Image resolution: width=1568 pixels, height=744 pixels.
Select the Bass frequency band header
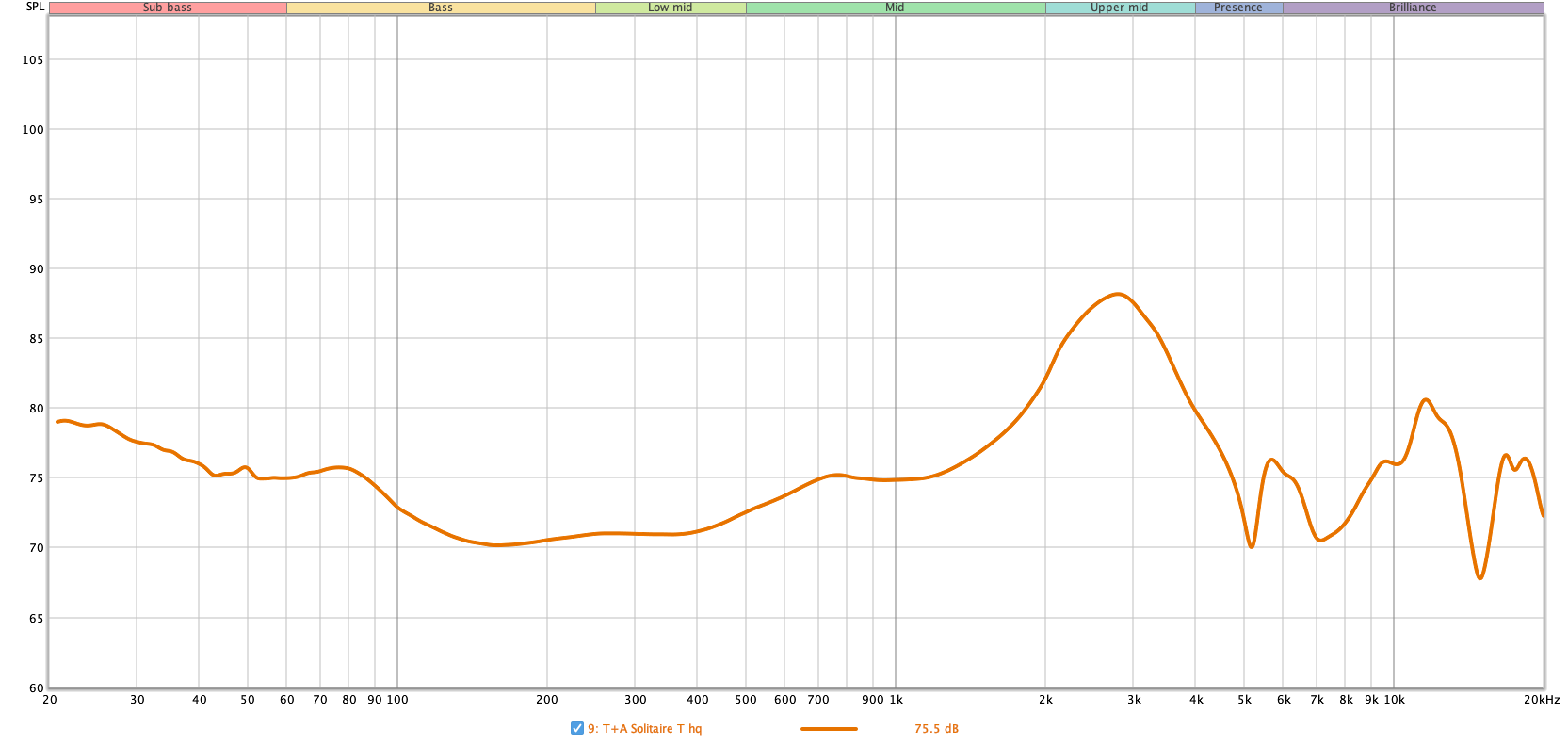pos(441,8)
